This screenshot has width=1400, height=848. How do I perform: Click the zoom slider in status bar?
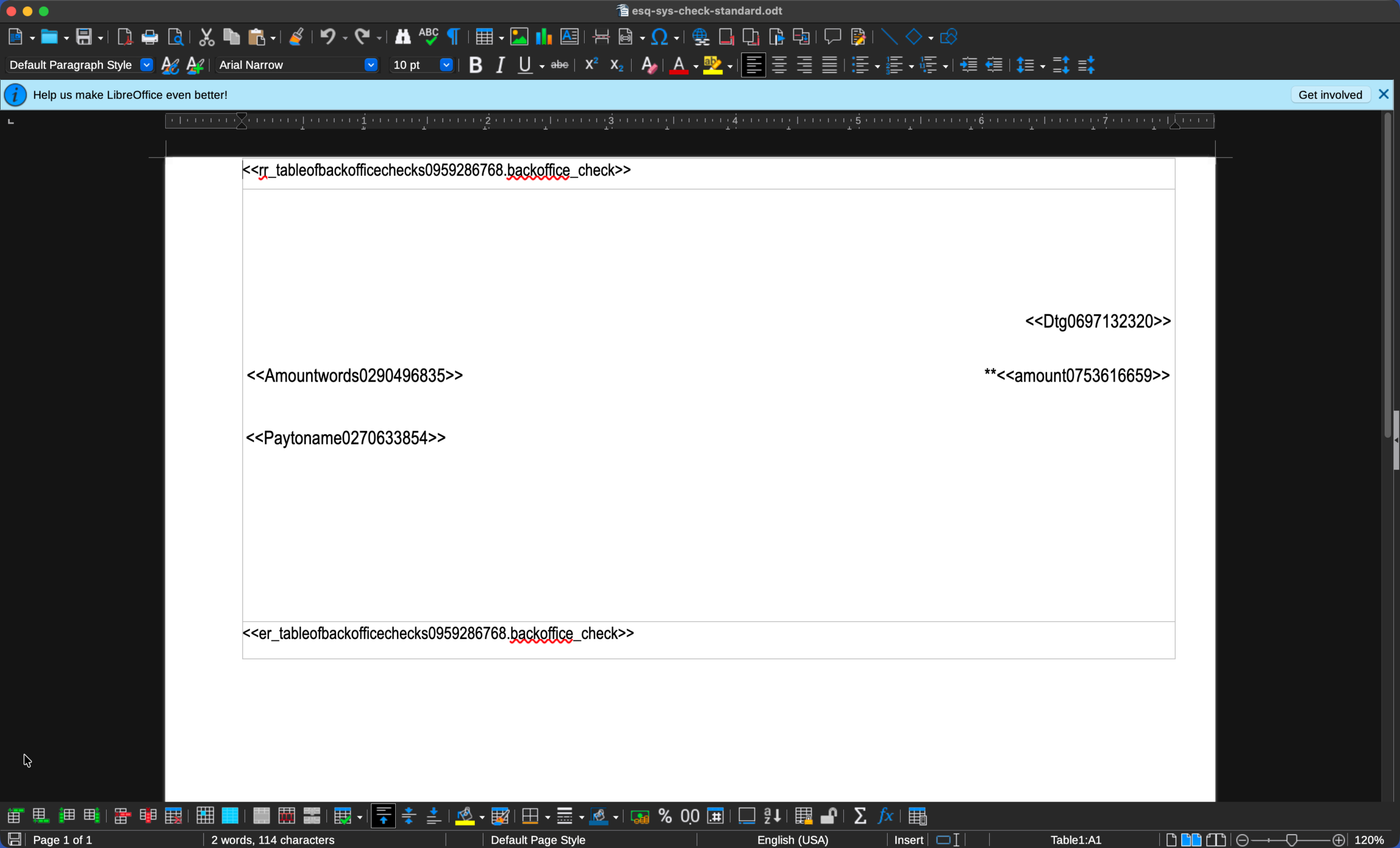(1291, 839)
